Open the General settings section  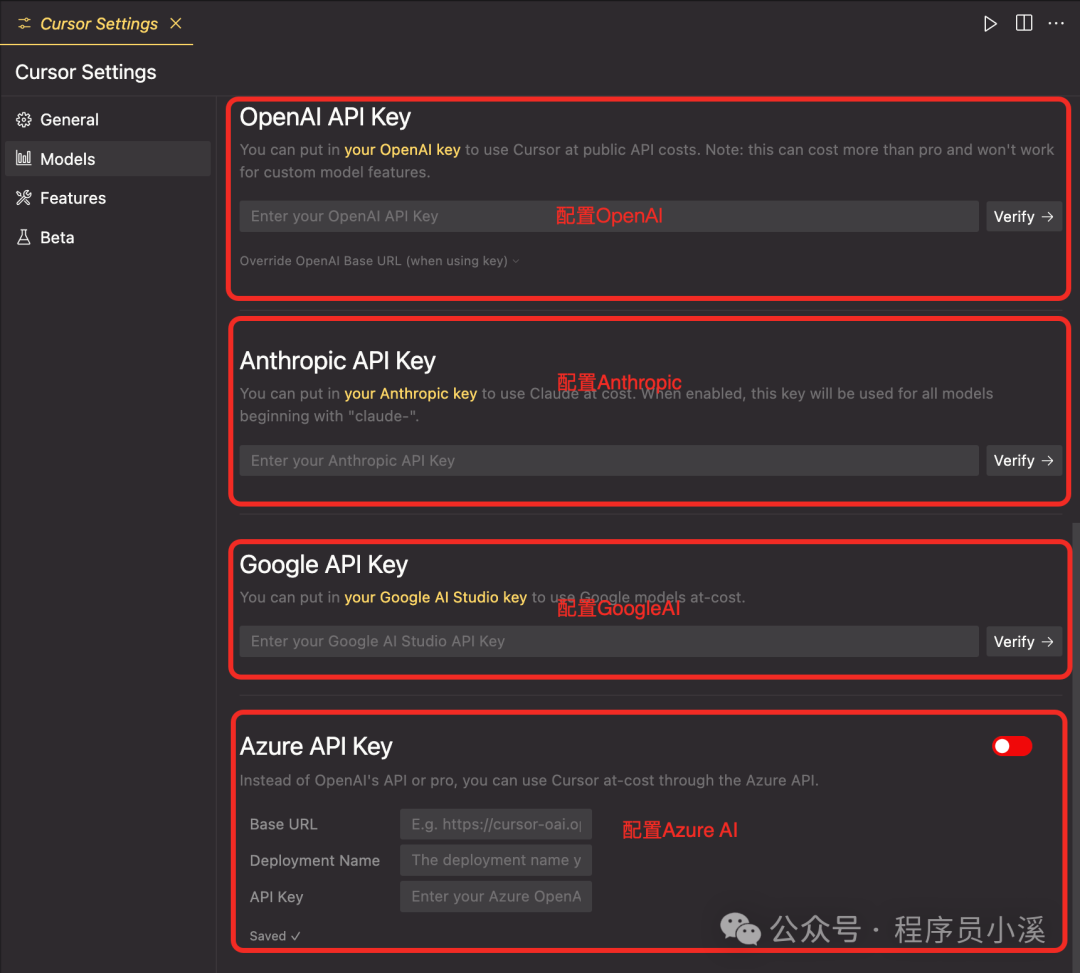click(x=108, y=120)
